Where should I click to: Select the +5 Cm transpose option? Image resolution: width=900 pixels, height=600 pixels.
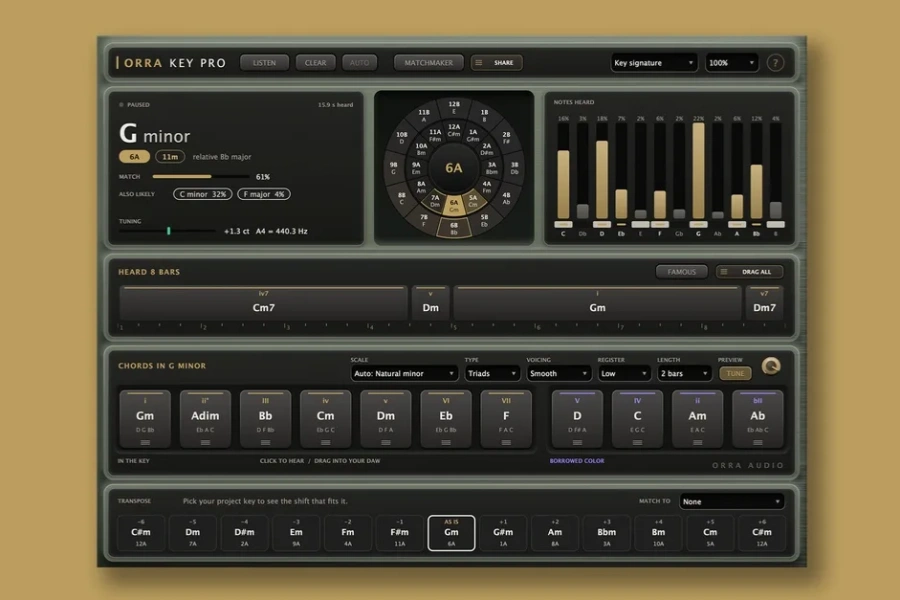[x=710, y=533]
